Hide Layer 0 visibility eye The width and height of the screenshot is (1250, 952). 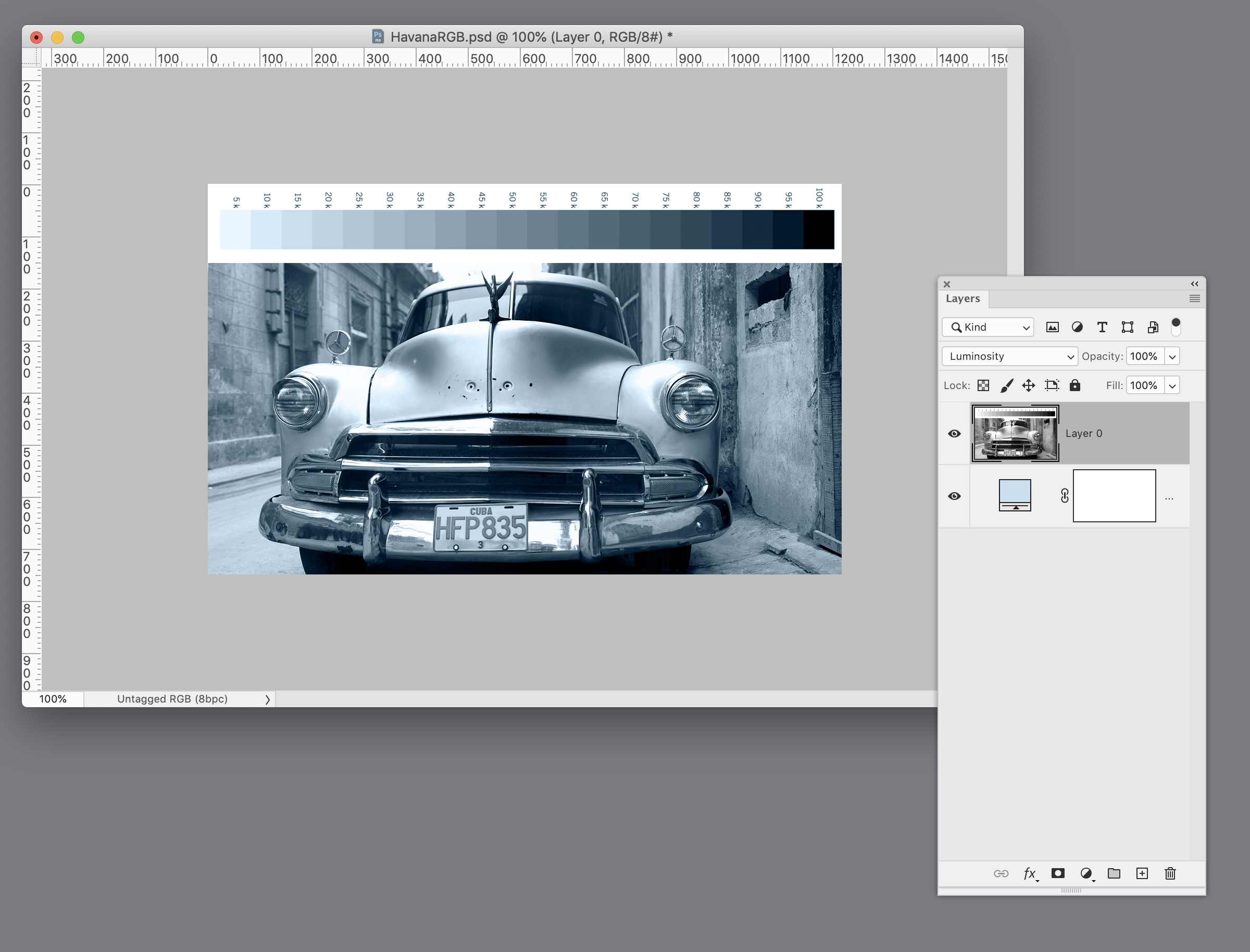(x=954, y=433)
